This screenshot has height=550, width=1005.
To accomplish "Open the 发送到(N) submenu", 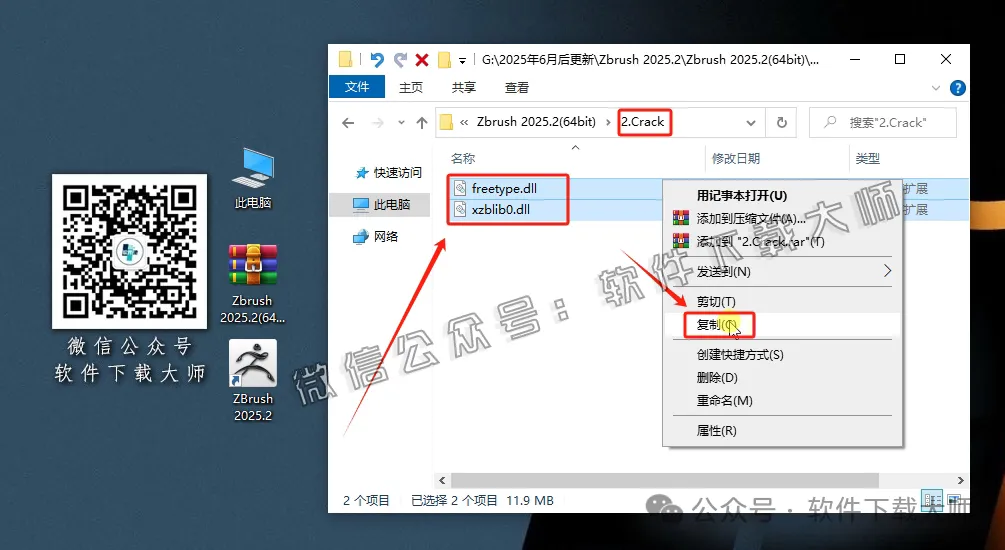I will [783, 272].
